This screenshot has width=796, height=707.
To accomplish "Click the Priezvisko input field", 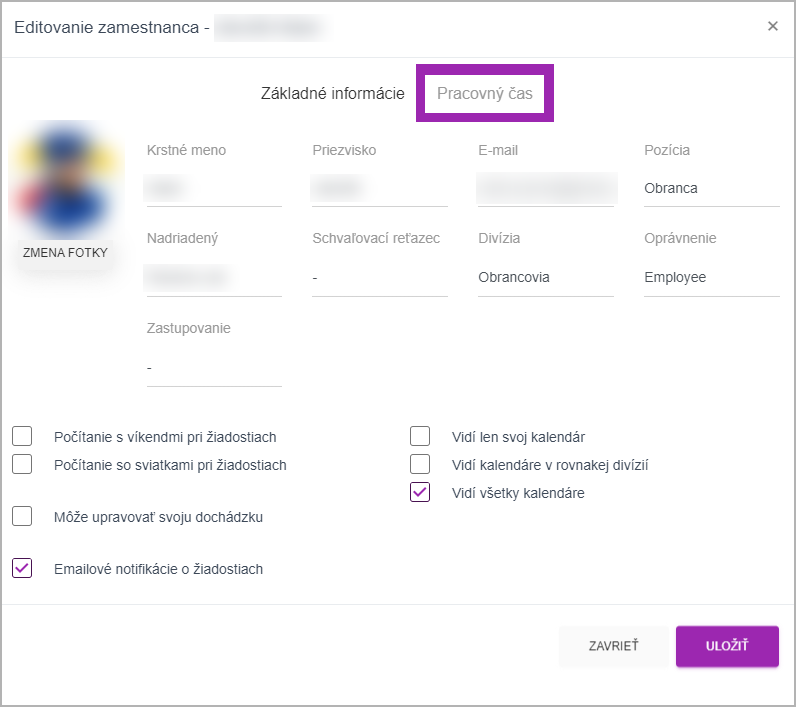I will pos(380,188).
